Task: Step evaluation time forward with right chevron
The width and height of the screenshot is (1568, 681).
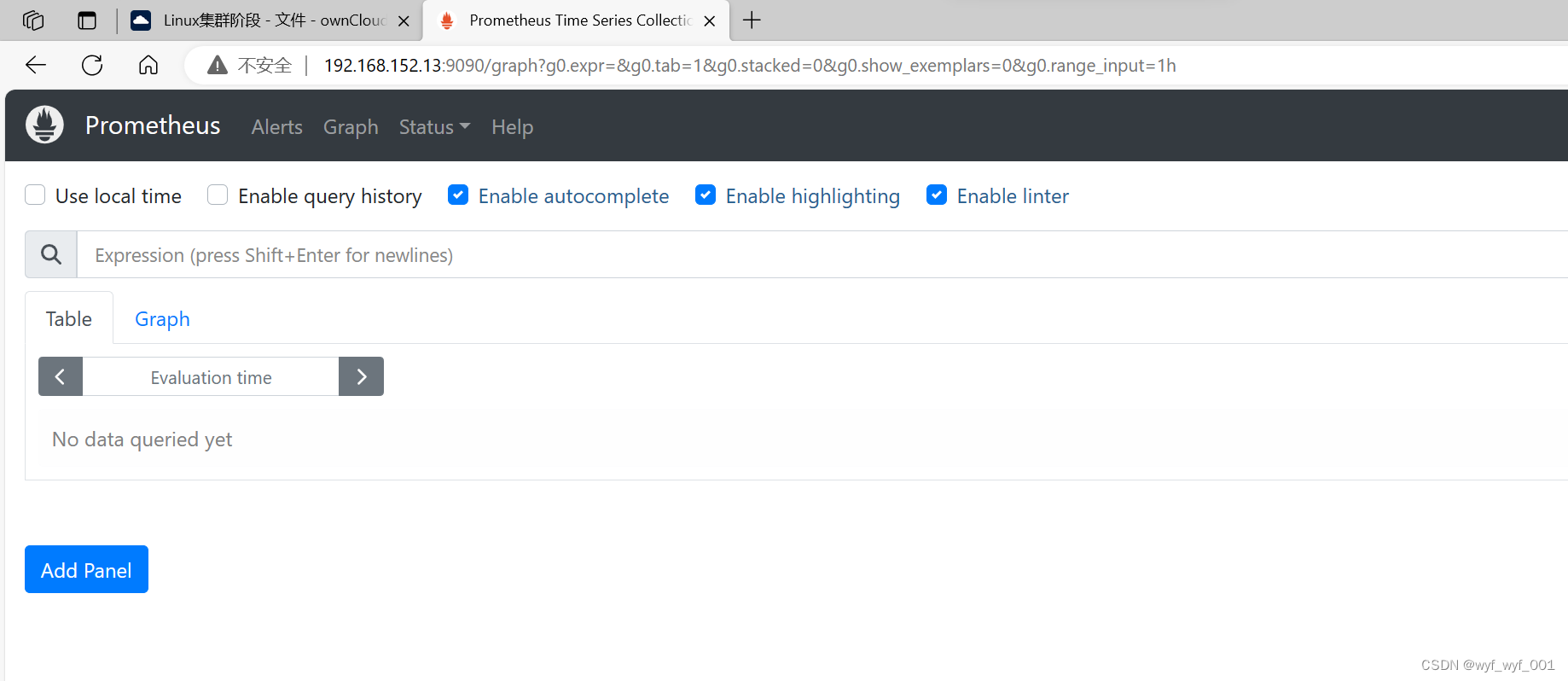Action: point(361,376)
